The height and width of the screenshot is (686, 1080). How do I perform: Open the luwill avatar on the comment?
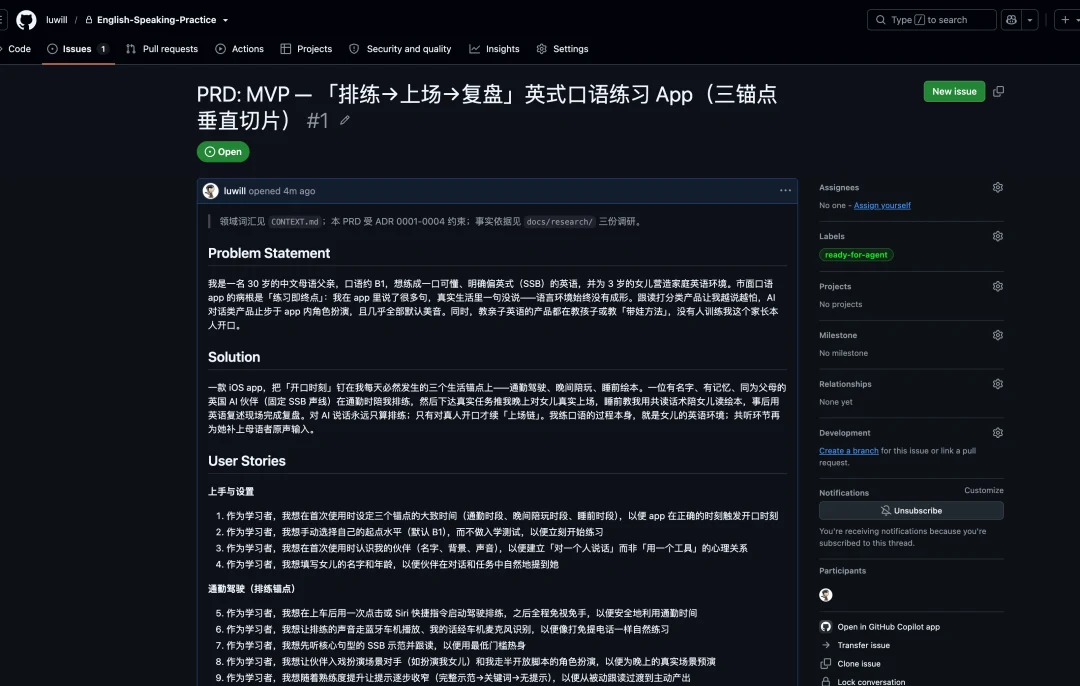pyautogui.click(x=211, y=191)
